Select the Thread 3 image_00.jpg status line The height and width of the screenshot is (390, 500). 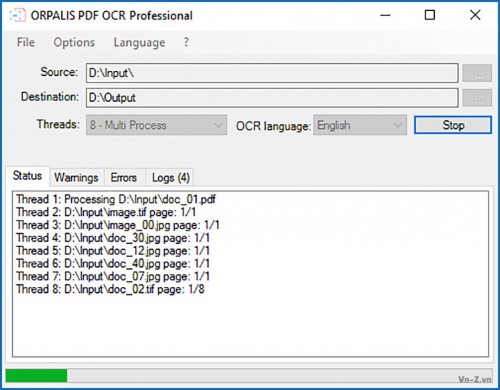[118, 225]
